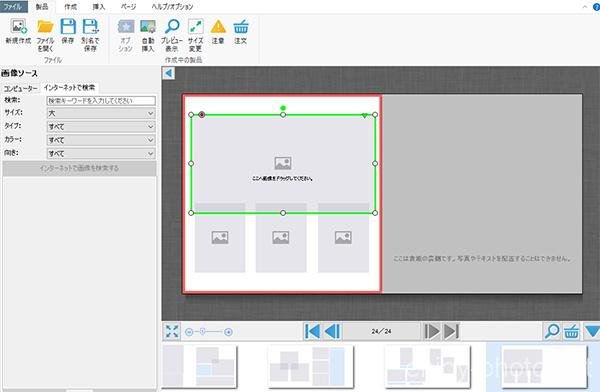
Task: Select the second page spread thumbnail
Action: 310,367
